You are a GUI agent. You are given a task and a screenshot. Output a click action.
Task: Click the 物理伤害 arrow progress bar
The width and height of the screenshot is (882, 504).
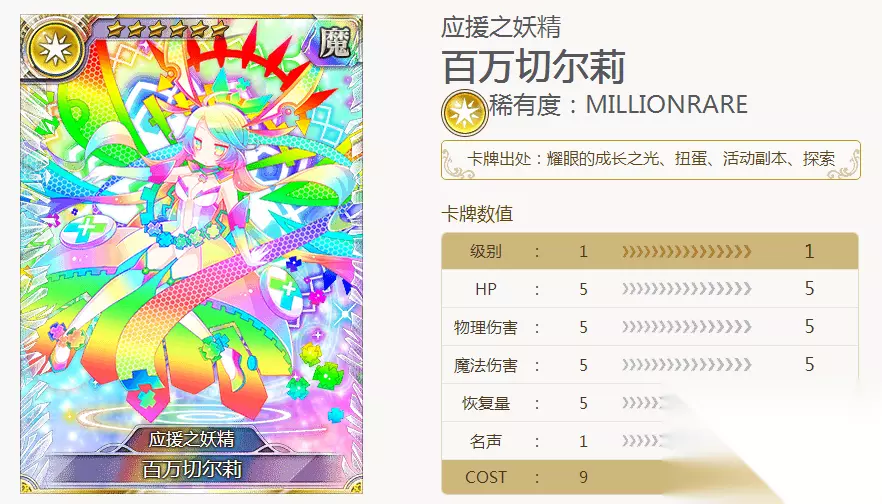pos(686,327)
